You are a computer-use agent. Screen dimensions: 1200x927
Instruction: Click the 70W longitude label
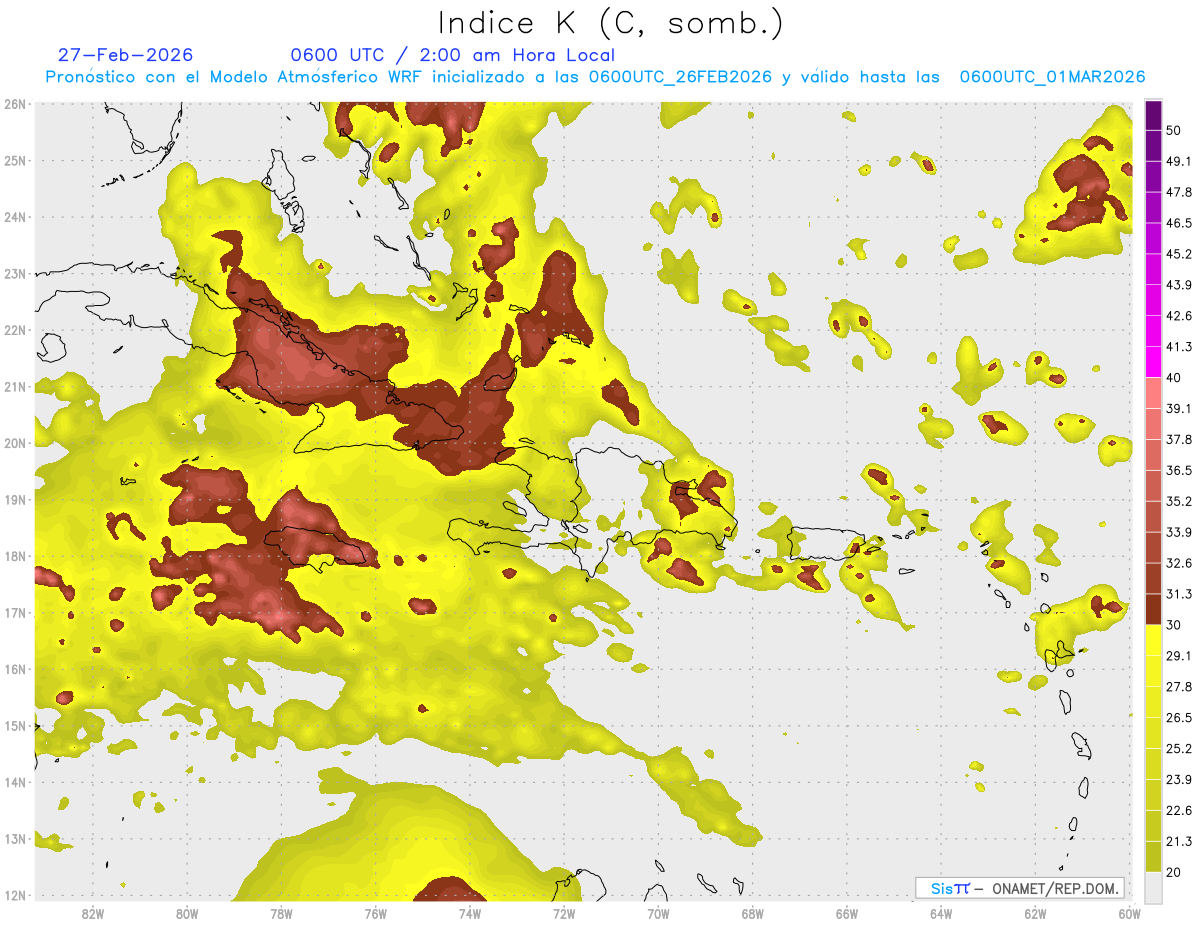pos(658,913)
